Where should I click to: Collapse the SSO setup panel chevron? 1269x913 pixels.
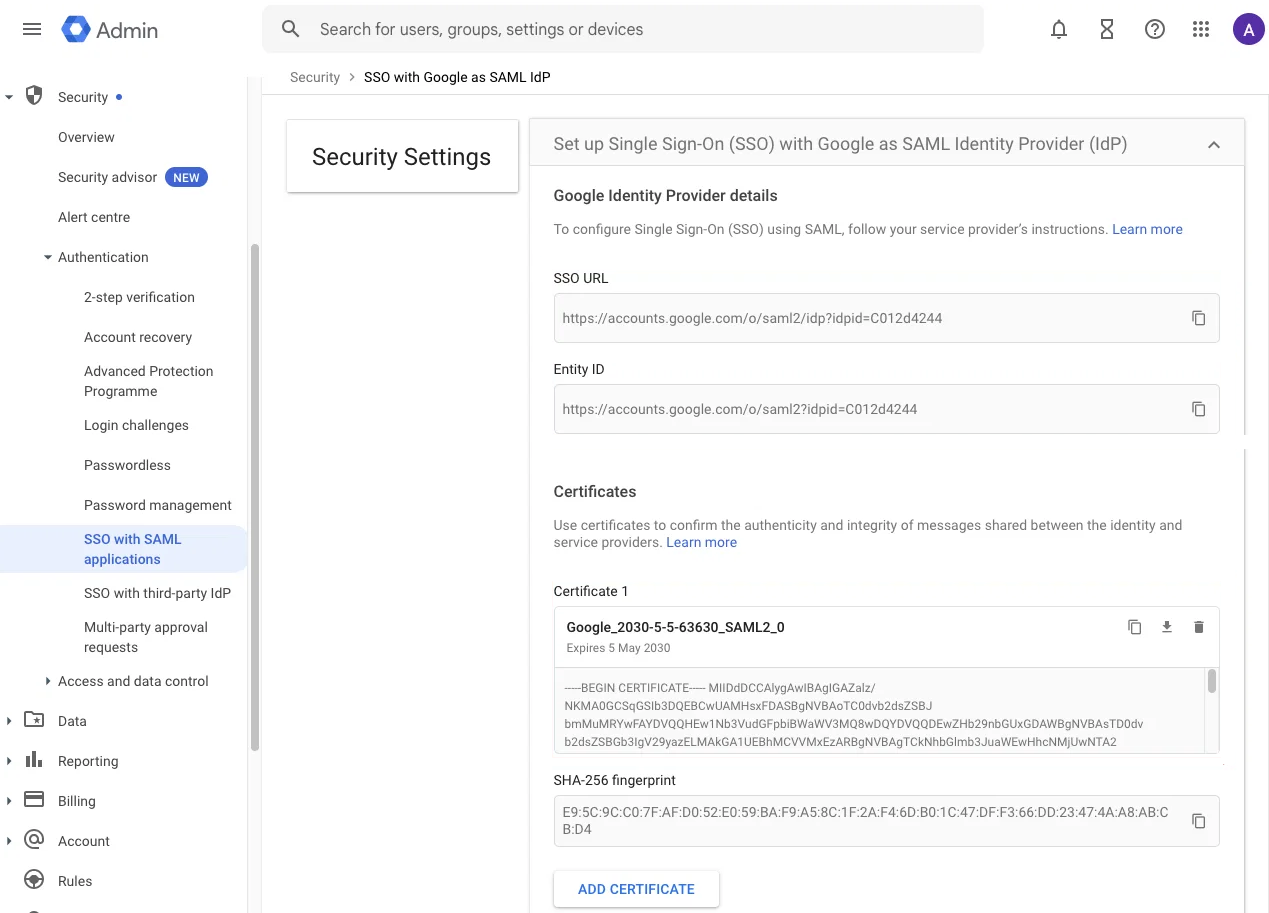tap(1213, 145)
